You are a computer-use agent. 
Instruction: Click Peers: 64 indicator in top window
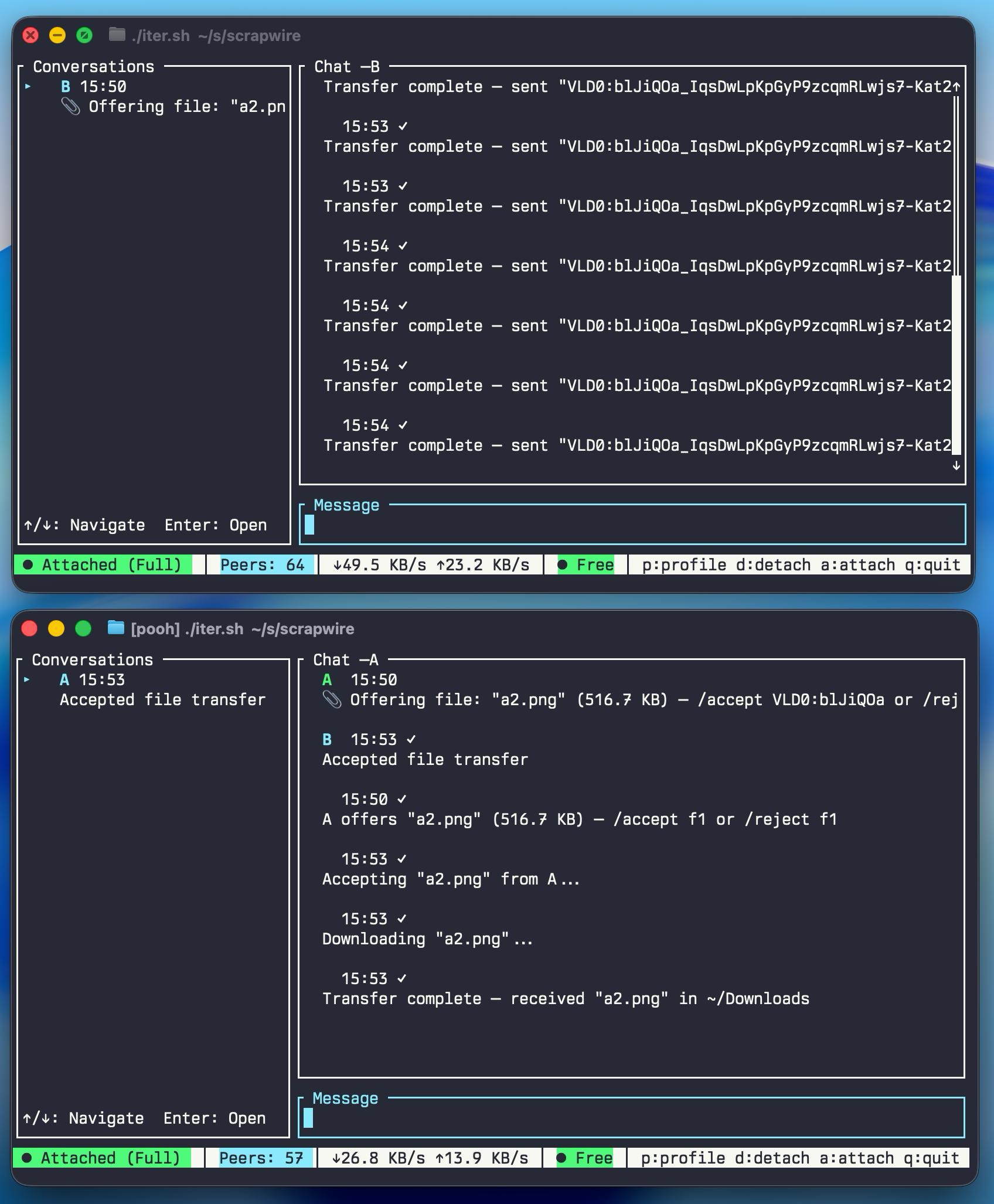262,565
